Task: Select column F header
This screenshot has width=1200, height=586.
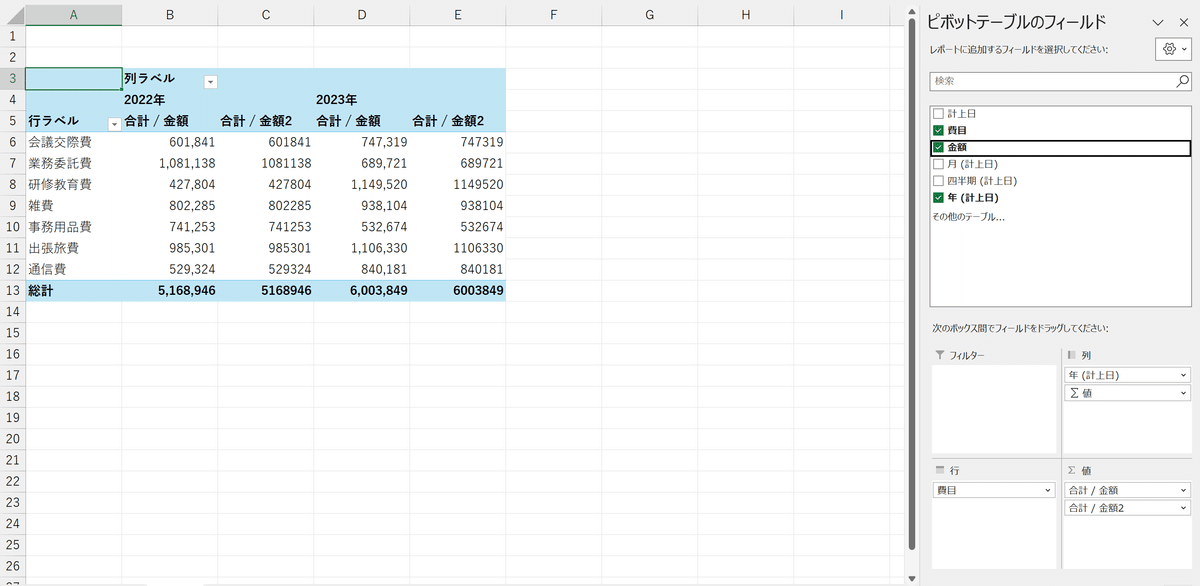Action: (553, 14)
